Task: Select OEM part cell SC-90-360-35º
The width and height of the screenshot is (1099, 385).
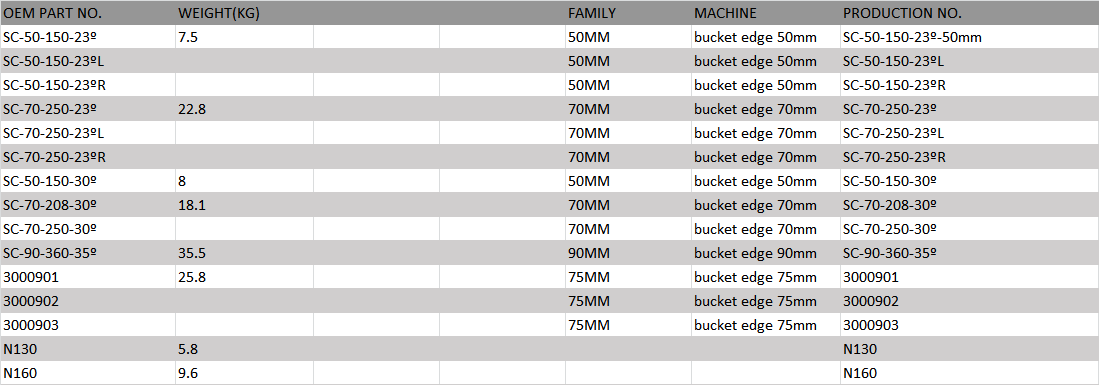Action: [x=88, y=252]
